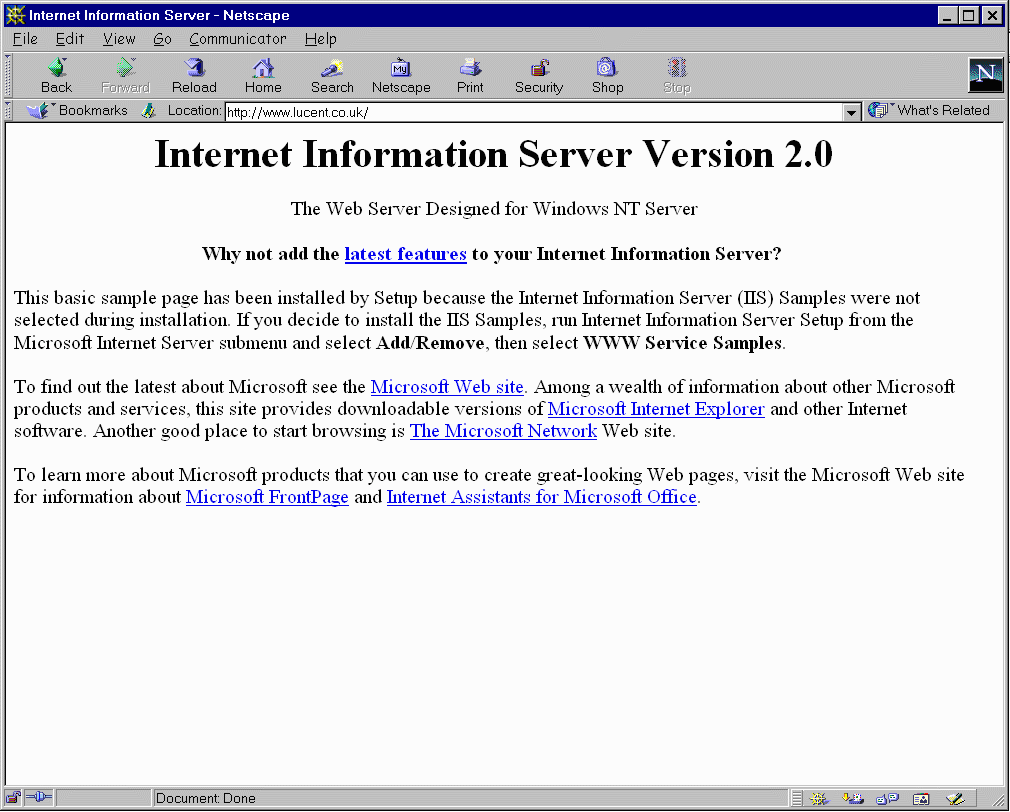
Task: Open the Edit menu
Action: 70,39
